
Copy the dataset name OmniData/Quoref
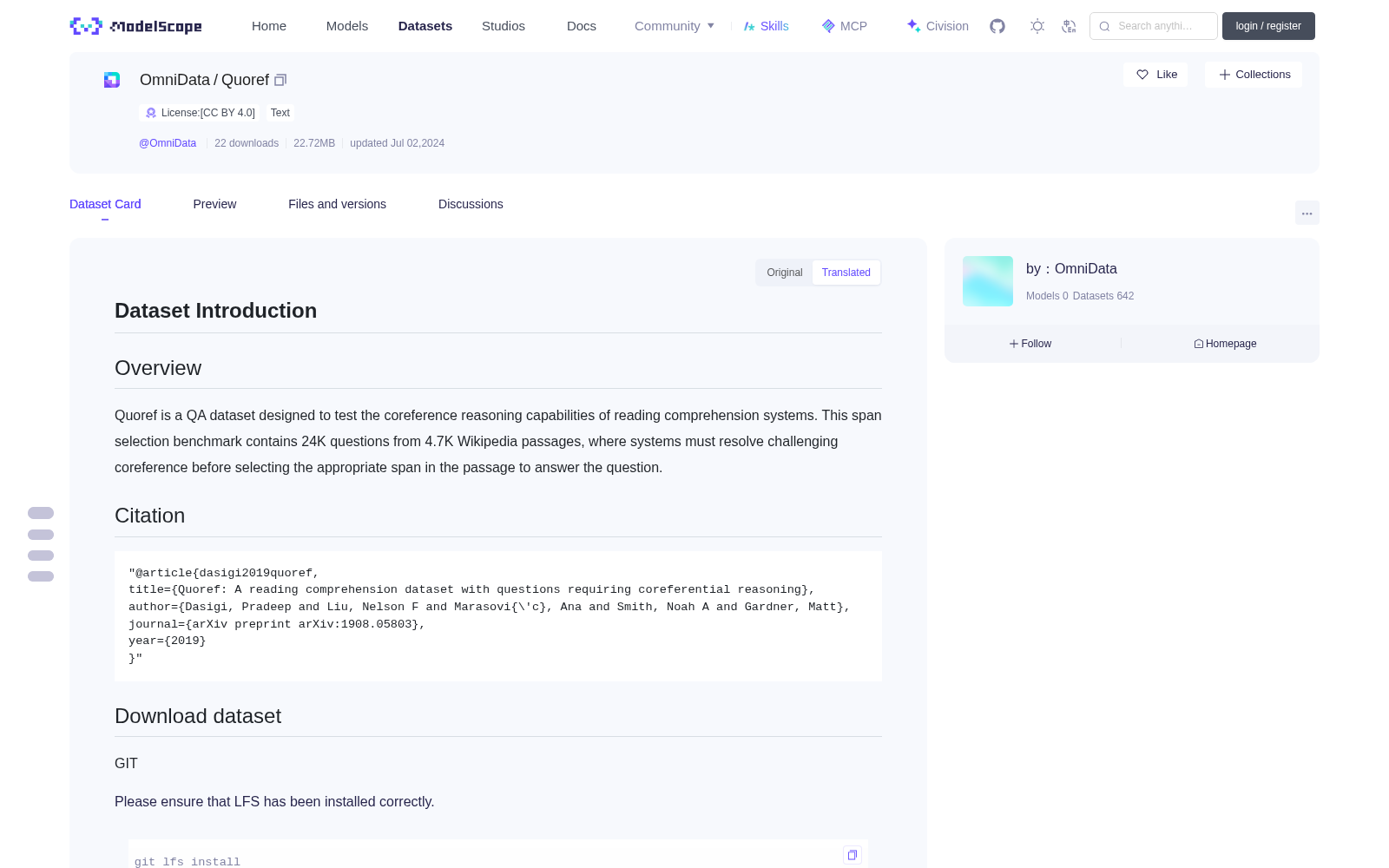tap(280, 80)
